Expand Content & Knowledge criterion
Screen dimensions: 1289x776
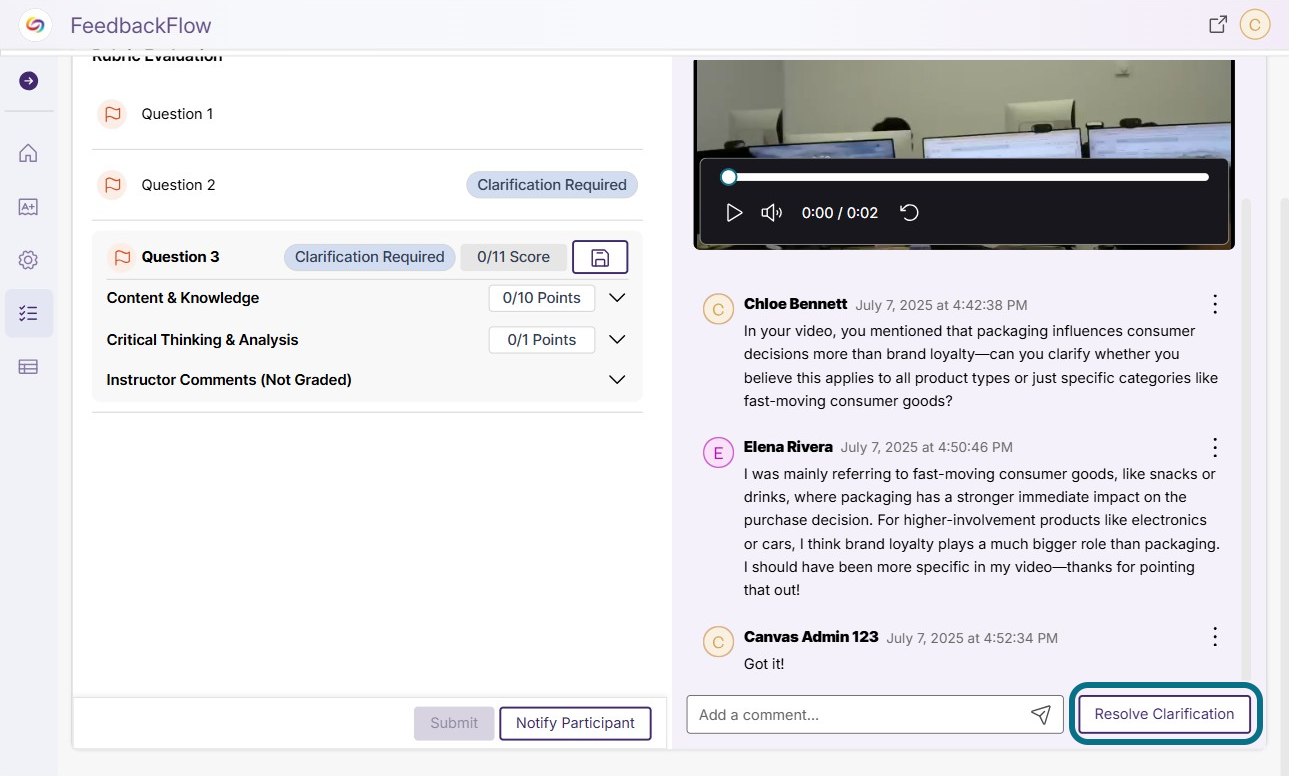click(617, 298)
